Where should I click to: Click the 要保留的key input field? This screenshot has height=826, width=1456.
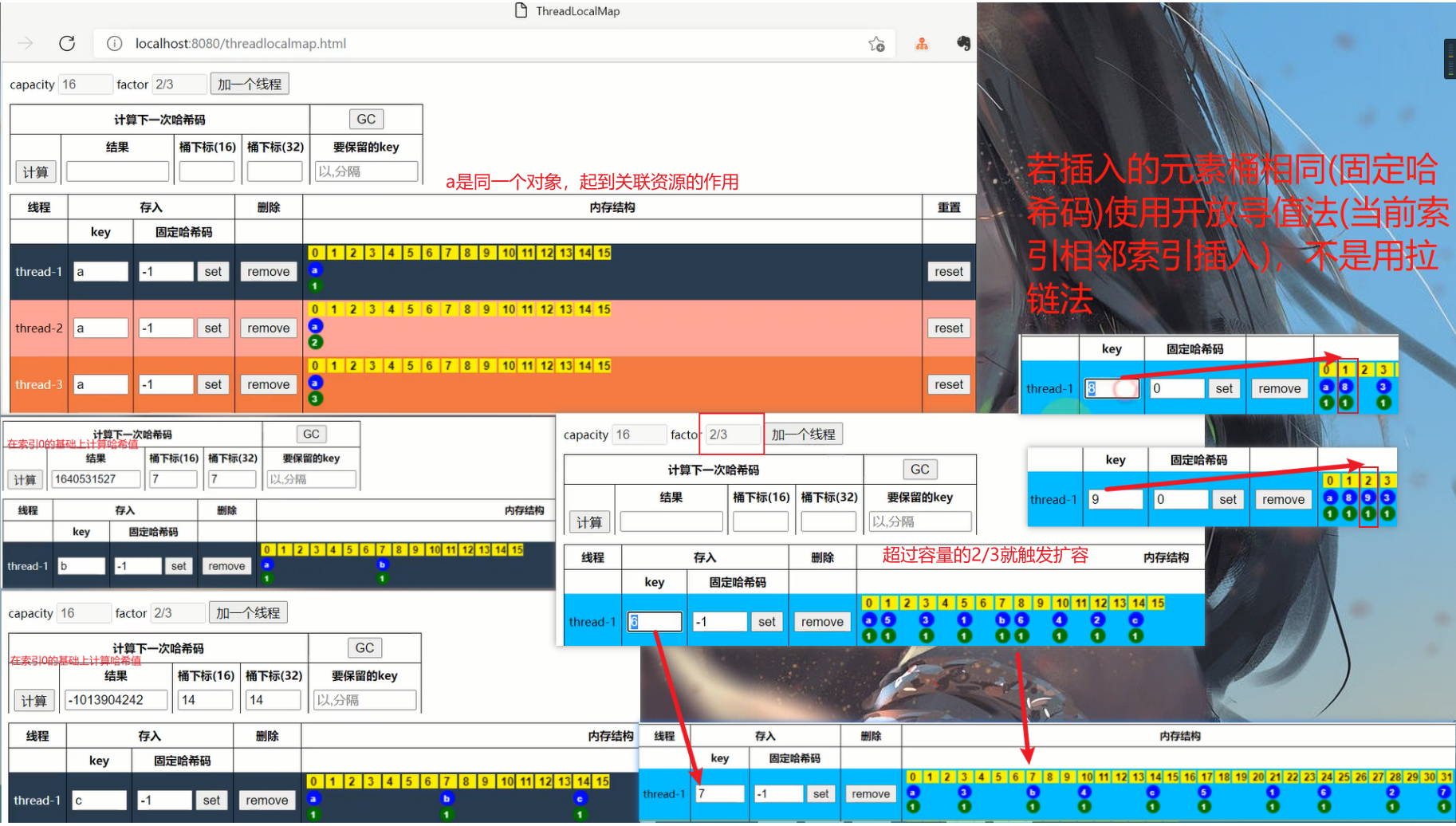(366, 171)
